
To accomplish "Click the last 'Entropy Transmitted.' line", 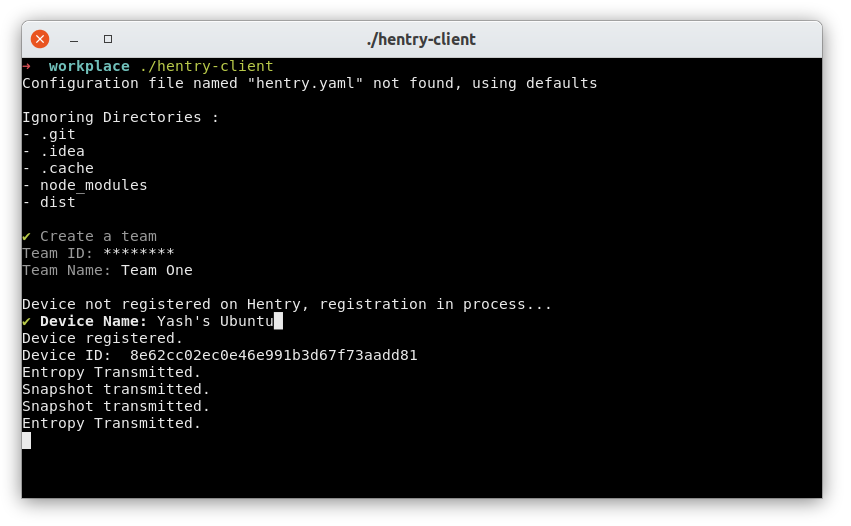I will [x=111, y=423].
